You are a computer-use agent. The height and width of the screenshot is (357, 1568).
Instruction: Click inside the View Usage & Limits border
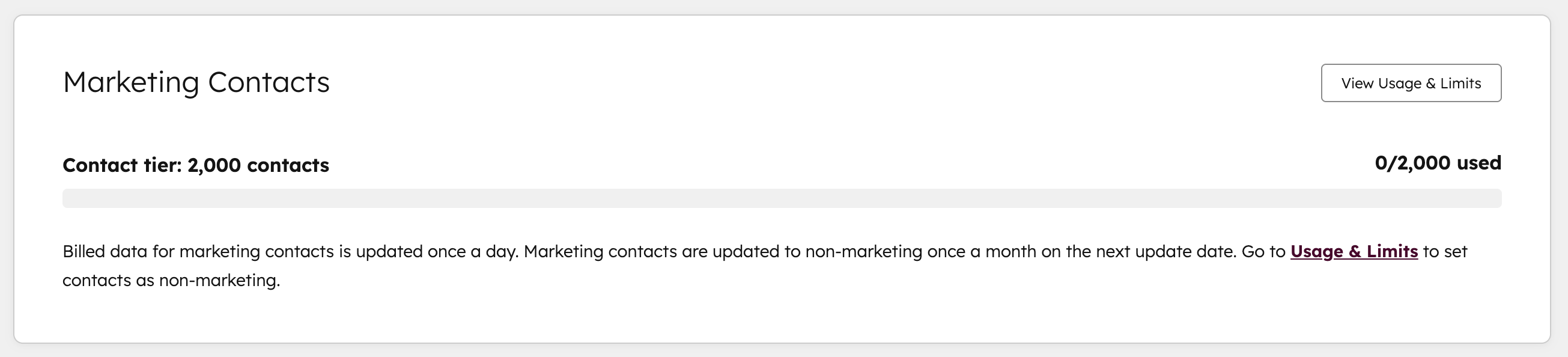(1411, 83)
